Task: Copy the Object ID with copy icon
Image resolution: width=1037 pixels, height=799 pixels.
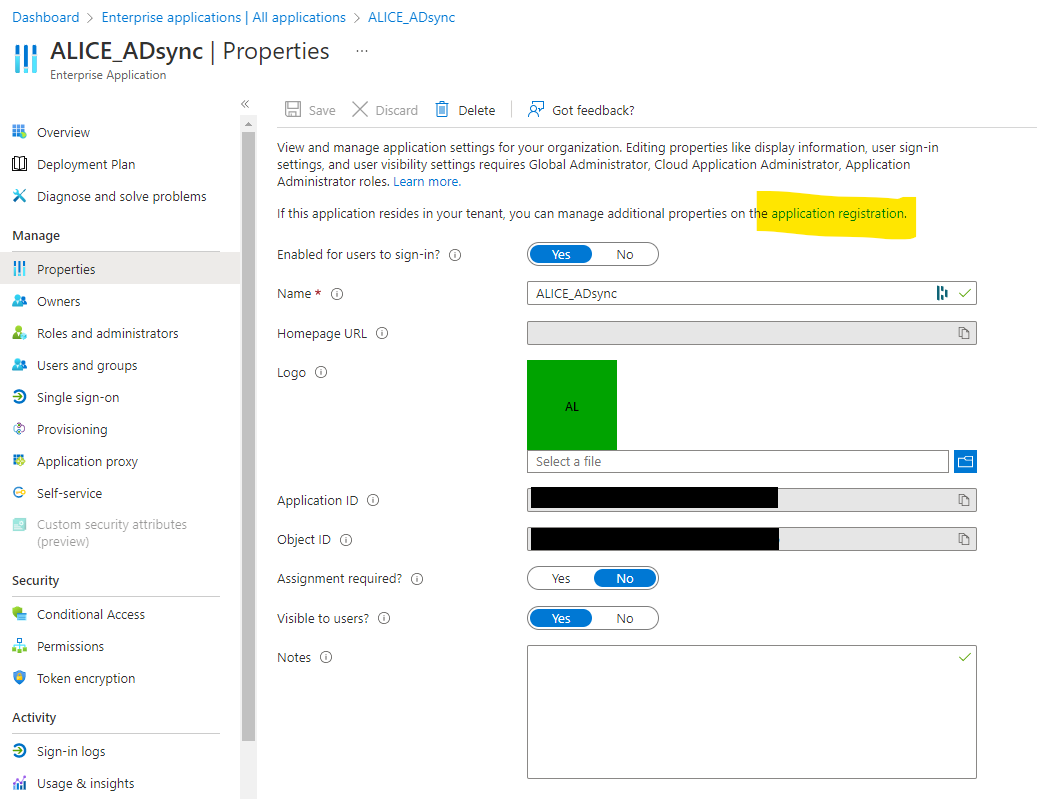Action: click(964, 540)
